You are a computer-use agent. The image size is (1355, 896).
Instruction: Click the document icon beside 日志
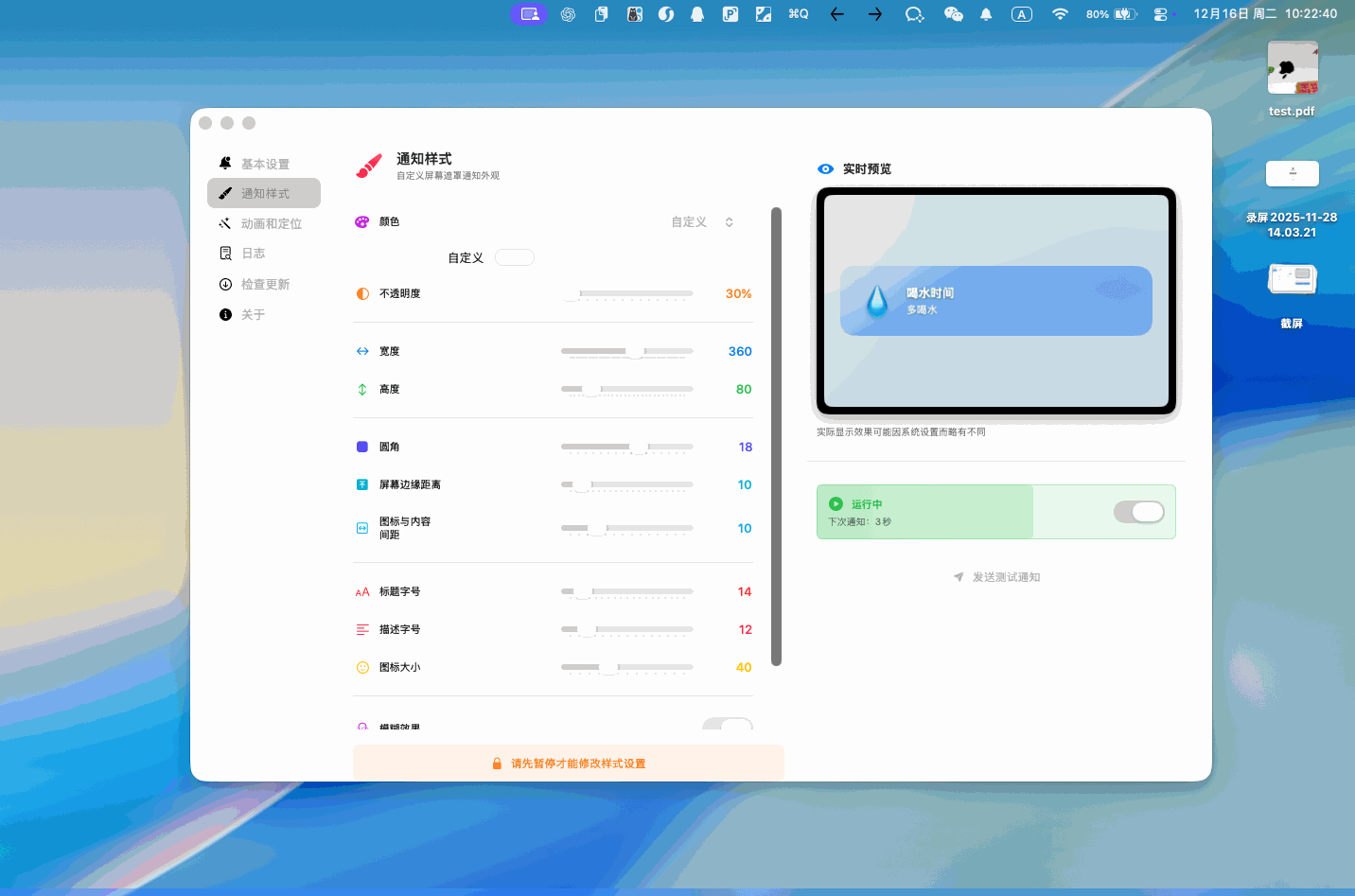[225, 254]
